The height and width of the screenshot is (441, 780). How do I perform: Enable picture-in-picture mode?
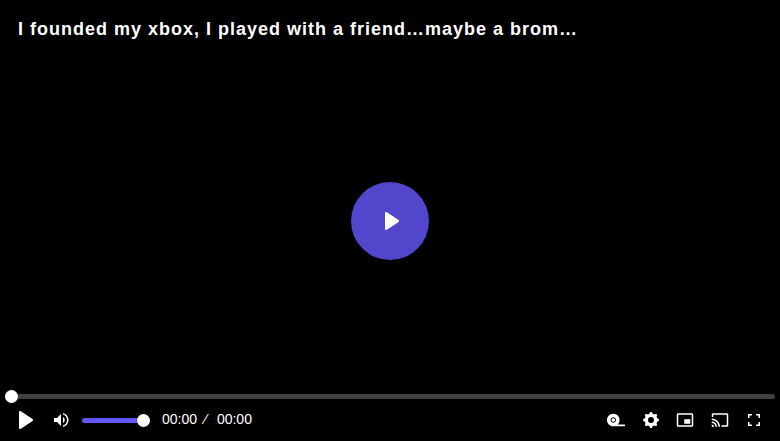point(685,420)
